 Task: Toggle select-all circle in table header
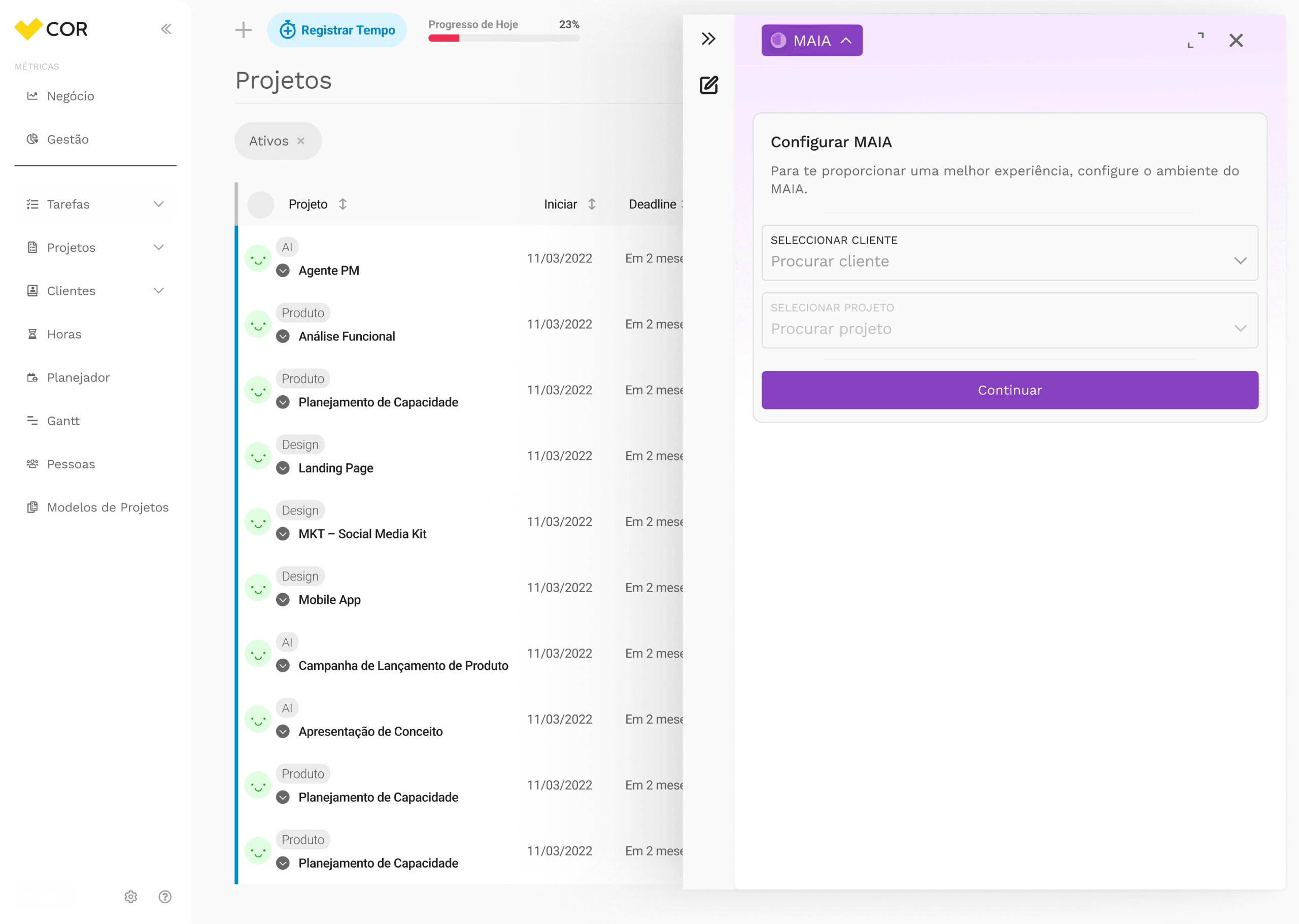(261, 205)
